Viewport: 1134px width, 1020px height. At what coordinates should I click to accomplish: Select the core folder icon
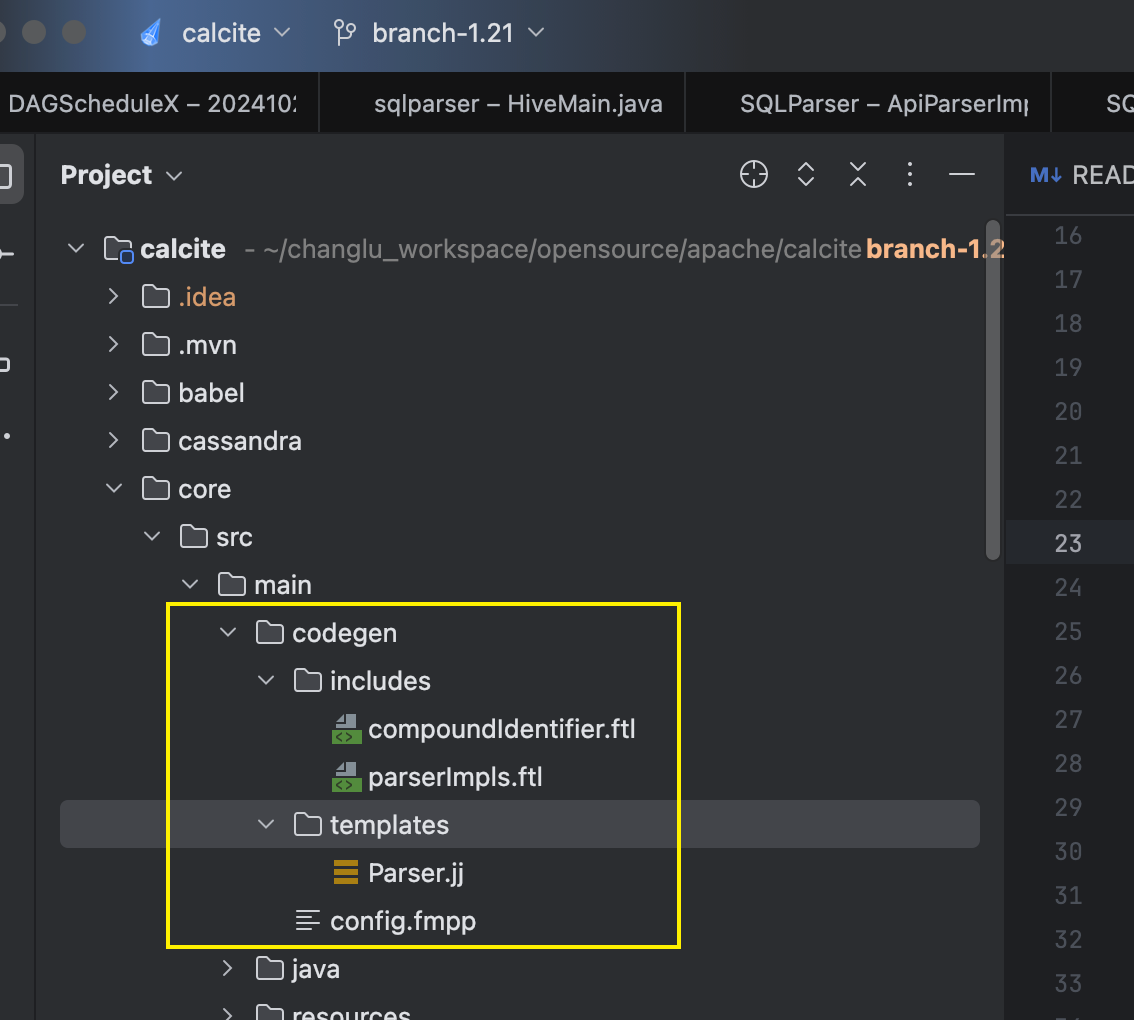click(x=155, y=488)
